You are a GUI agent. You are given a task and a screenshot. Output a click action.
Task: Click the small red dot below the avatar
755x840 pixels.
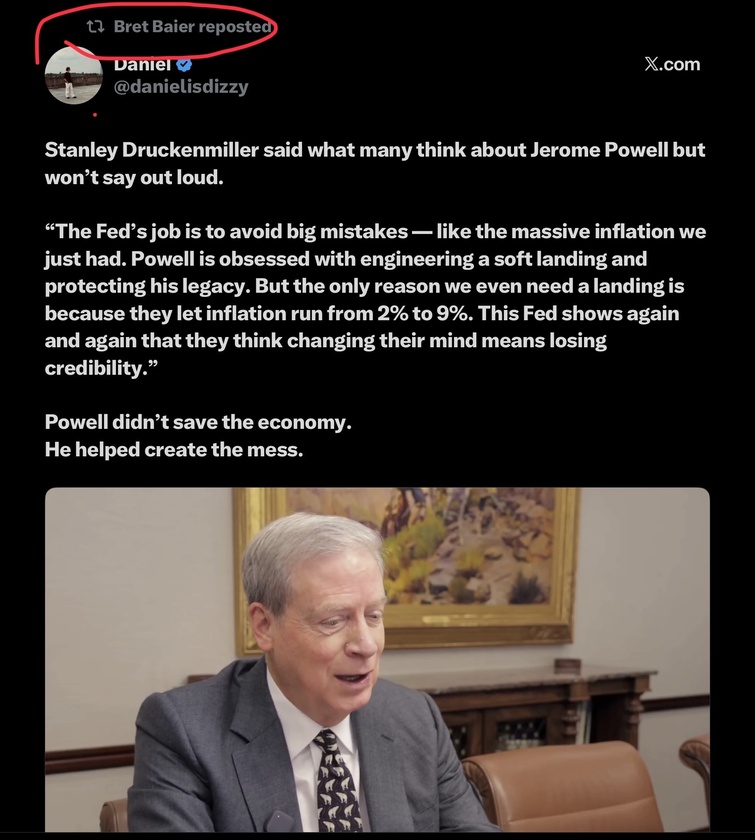(x=95, y=115)
